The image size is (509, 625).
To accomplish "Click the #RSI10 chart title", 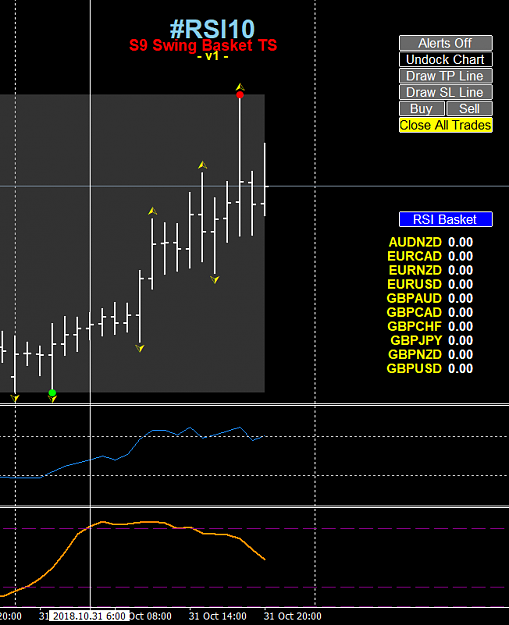I will [x=212, y=29].
